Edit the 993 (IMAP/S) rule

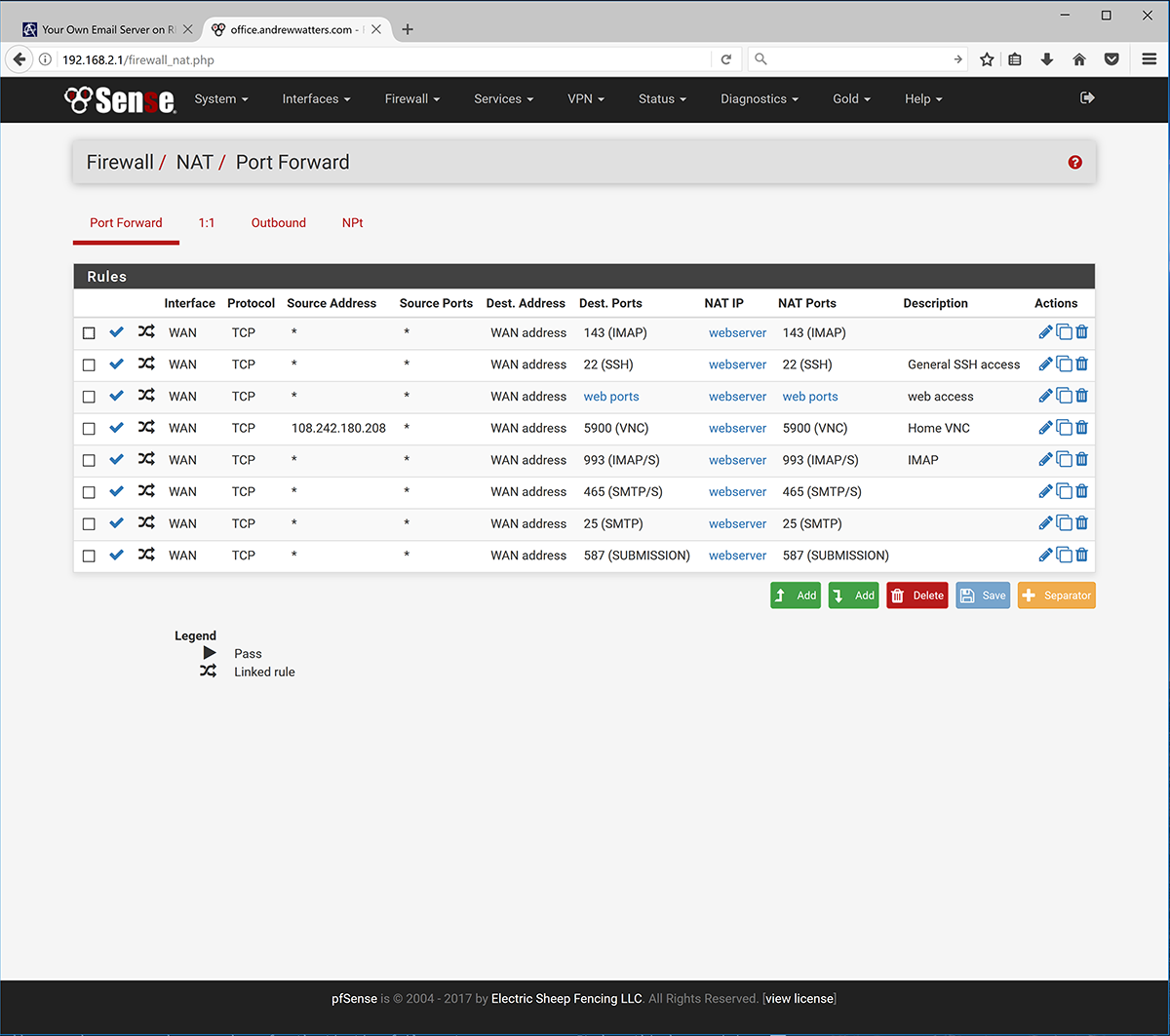1045,459
